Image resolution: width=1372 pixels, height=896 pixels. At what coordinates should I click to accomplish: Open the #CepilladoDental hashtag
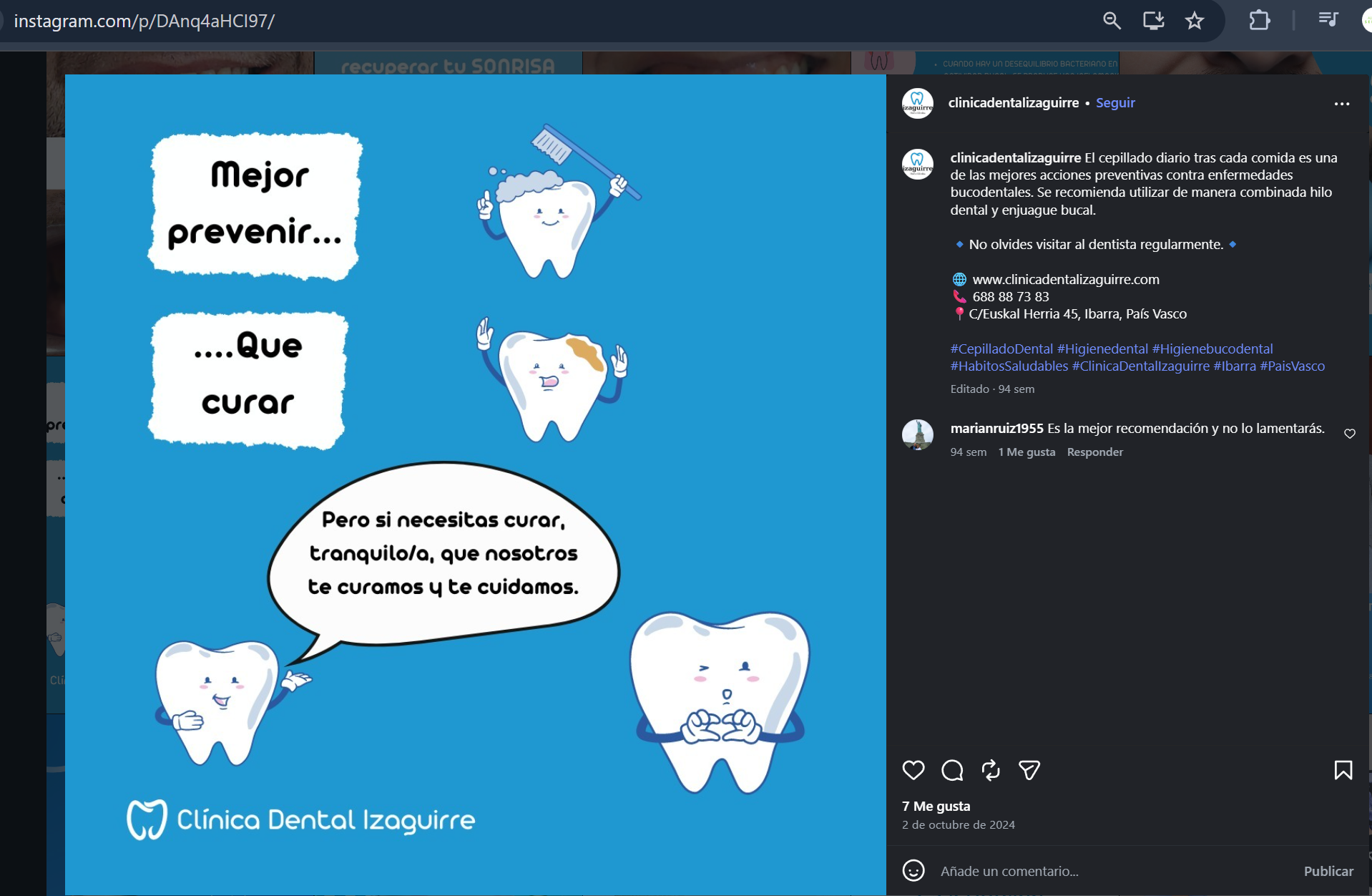1001,349
